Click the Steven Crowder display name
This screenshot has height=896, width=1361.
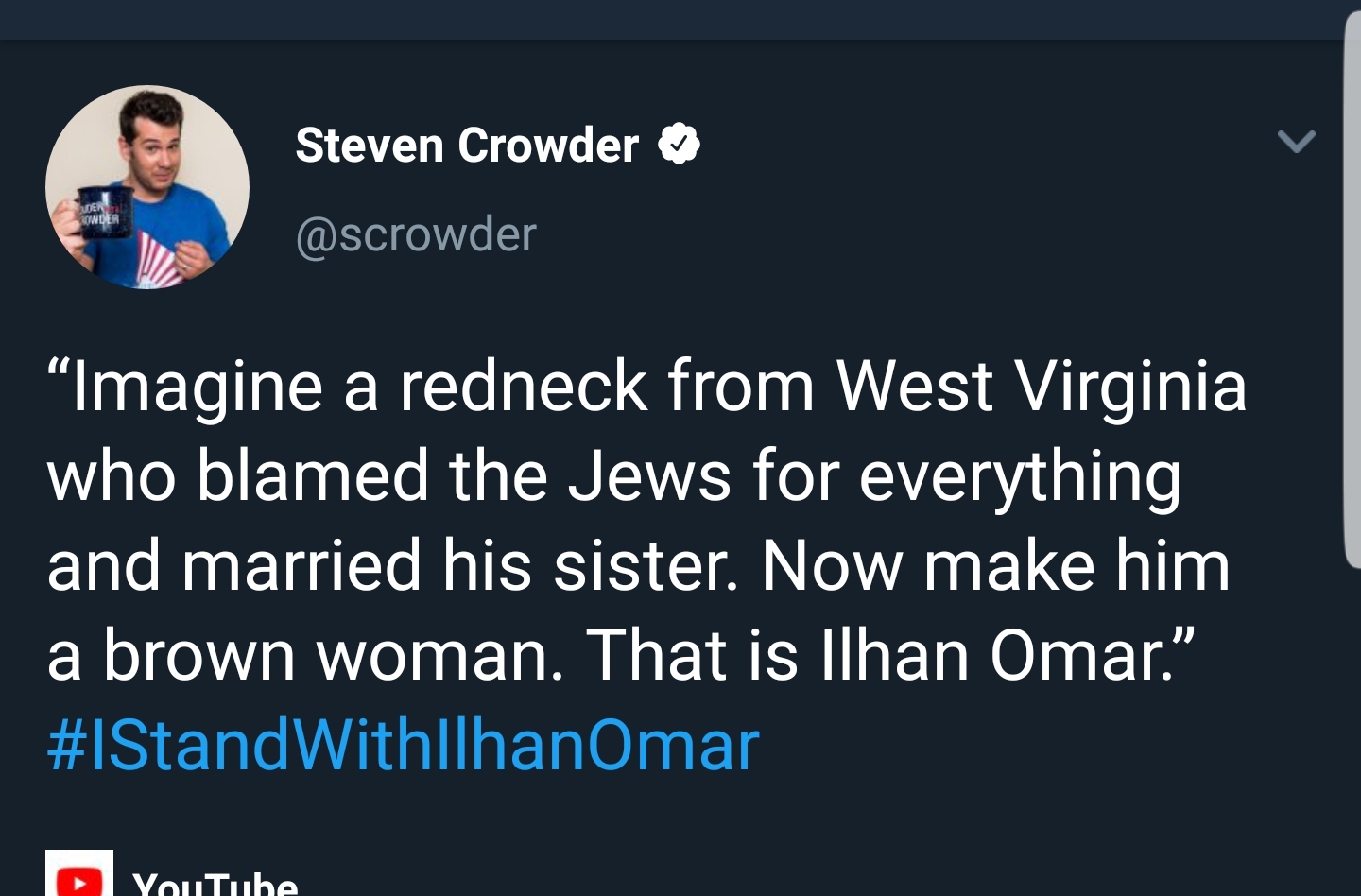pyautogui.click(x=467, y=145)
